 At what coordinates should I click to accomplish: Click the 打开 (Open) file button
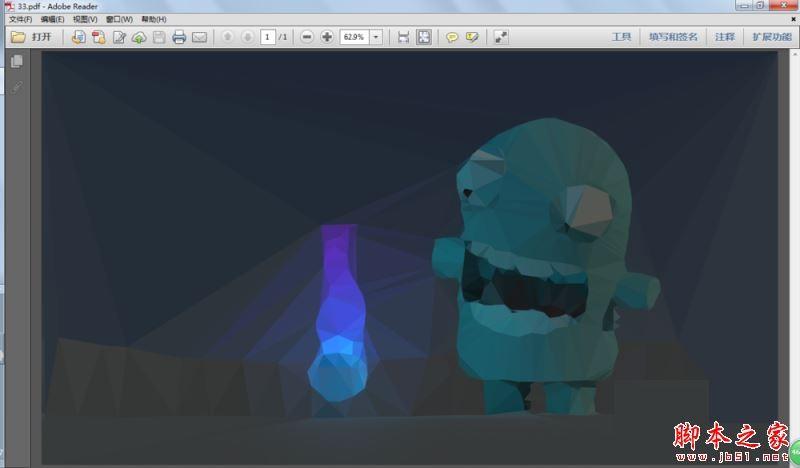(x=31, y=37)
